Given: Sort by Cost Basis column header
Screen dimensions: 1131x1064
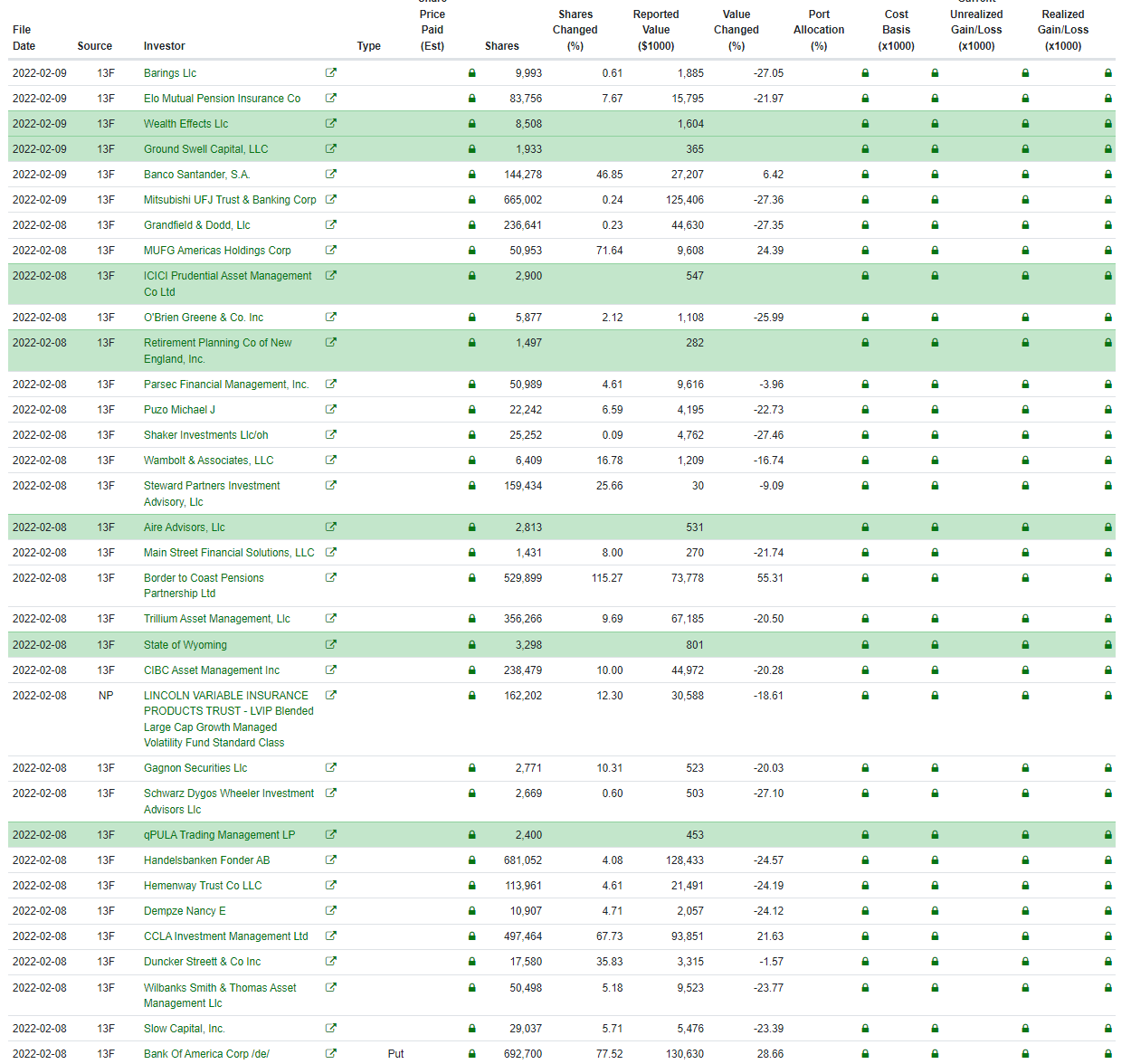Looking at the screenshot, I should pyautogui.click(x=897, y=30).
